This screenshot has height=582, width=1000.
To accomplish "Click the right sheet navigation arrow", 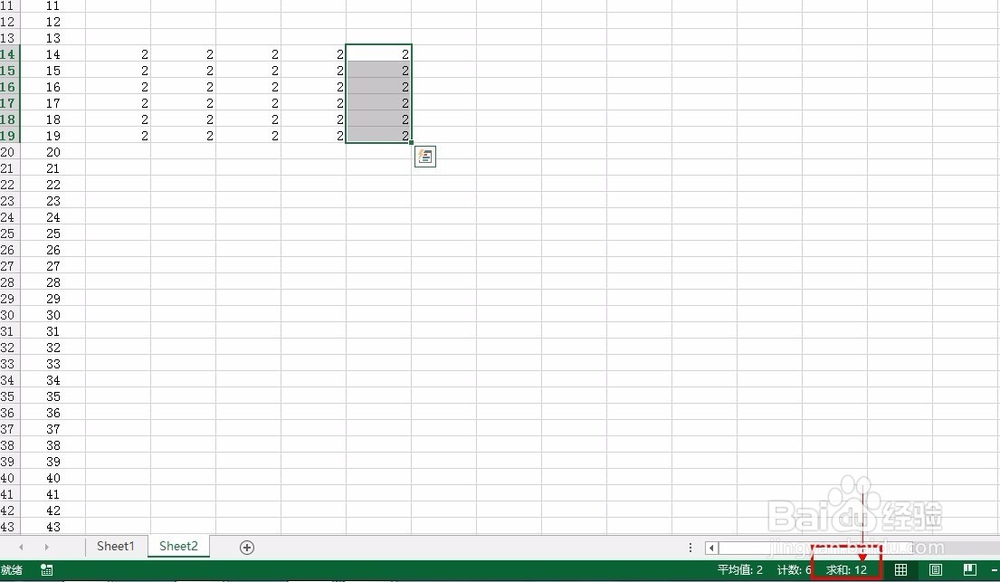I will point(48,546).
